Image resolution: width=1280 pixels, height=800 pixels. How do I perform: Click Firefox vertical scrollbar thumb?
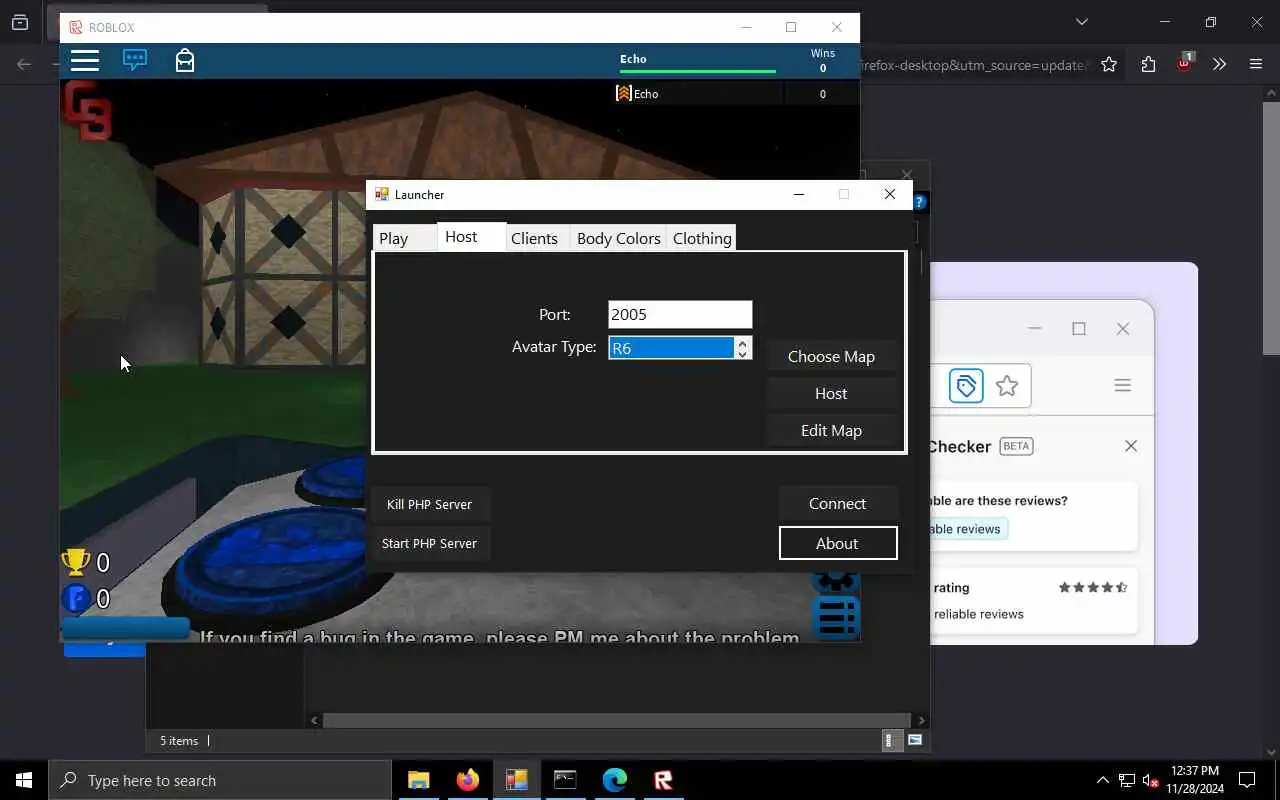1271,227
